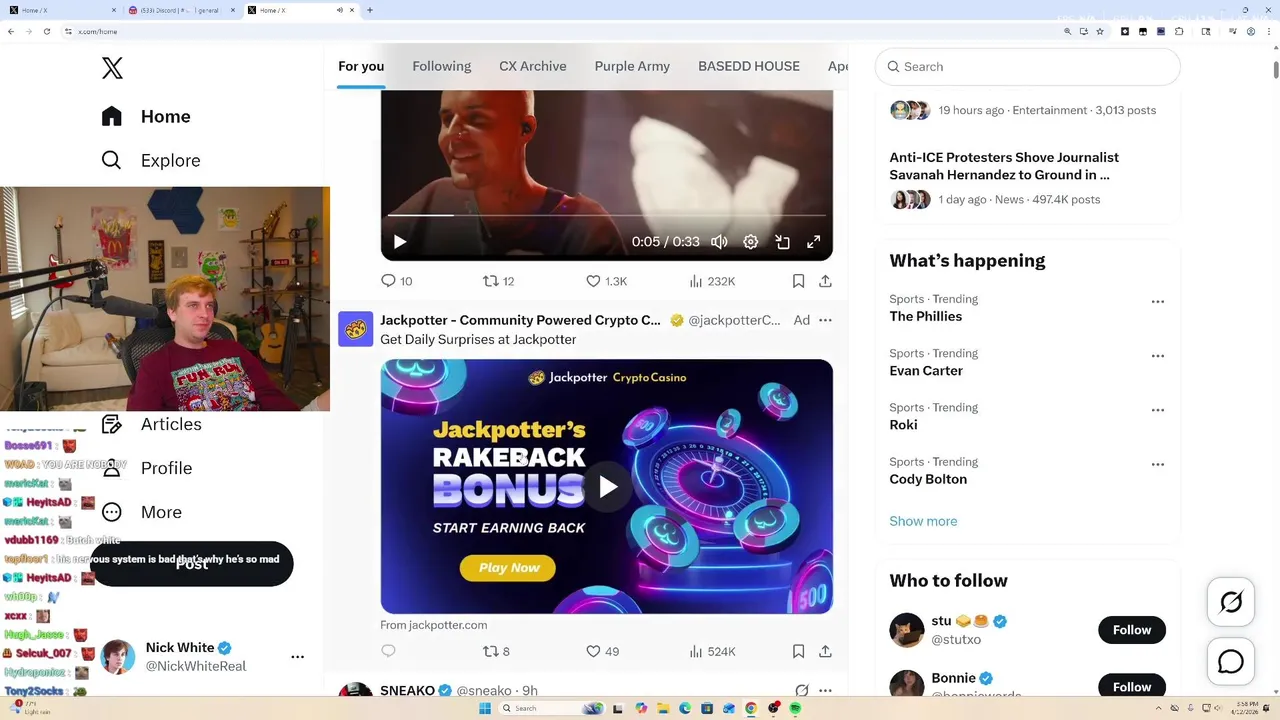Bookmark the video post

(x=798, y=281)
